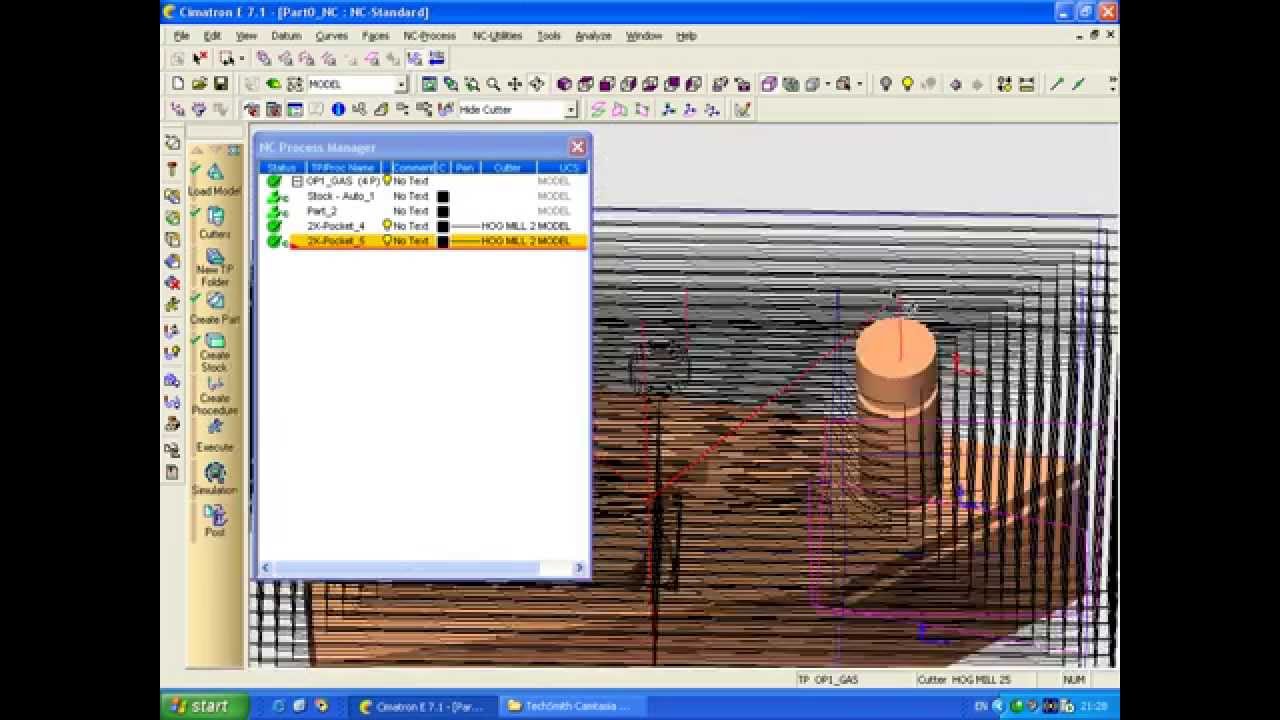Viewport: 1280px width, 720px height.
Task: Switch to TechSmith Camtasia taskbar button
Action: [x=573, y=706]
